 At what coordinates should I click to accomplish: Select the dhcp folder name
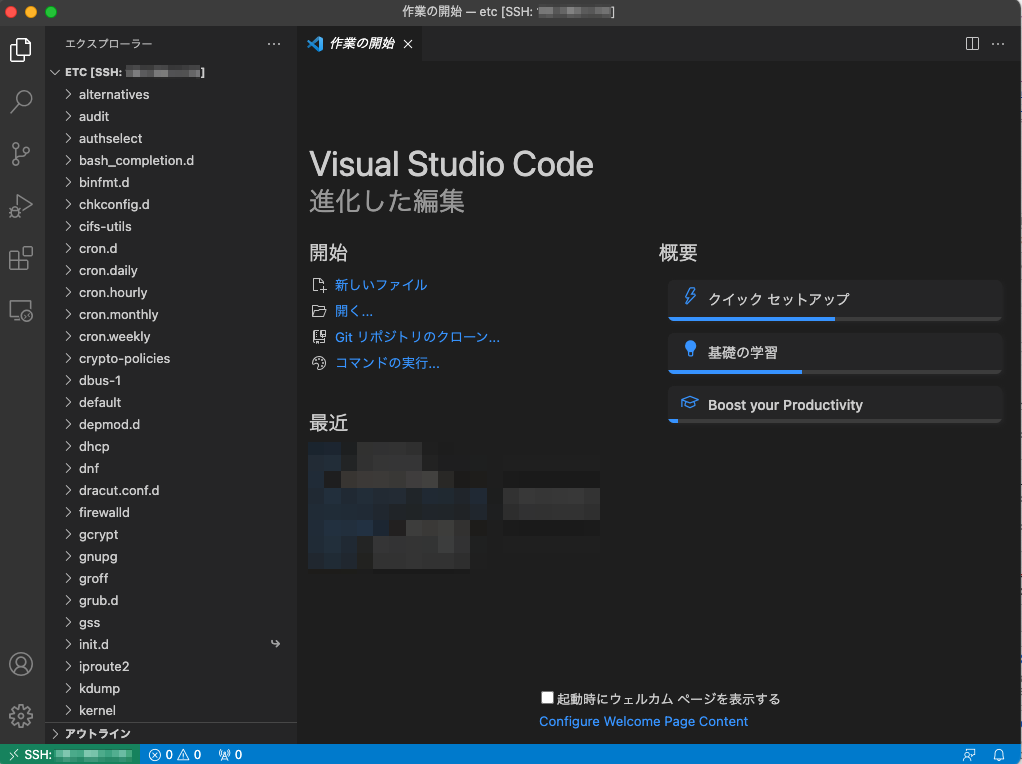(x=94, y=447)
